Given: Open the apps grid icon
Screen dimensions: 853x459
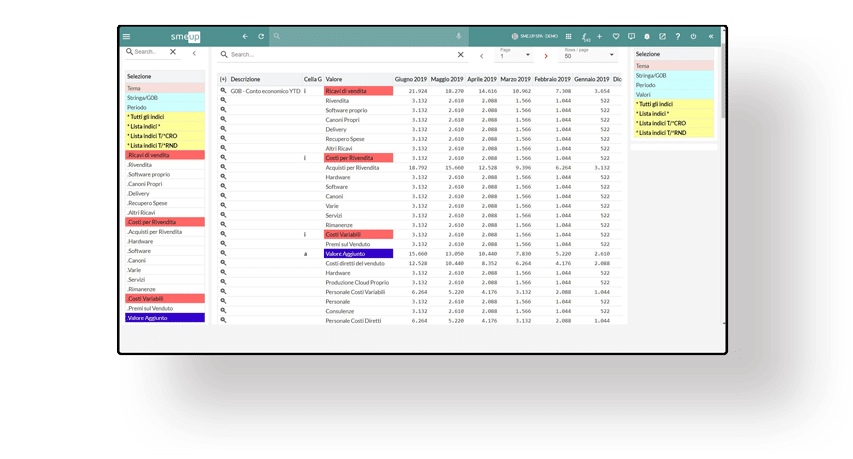Looking at the screenshot, I should click(569, 37).
